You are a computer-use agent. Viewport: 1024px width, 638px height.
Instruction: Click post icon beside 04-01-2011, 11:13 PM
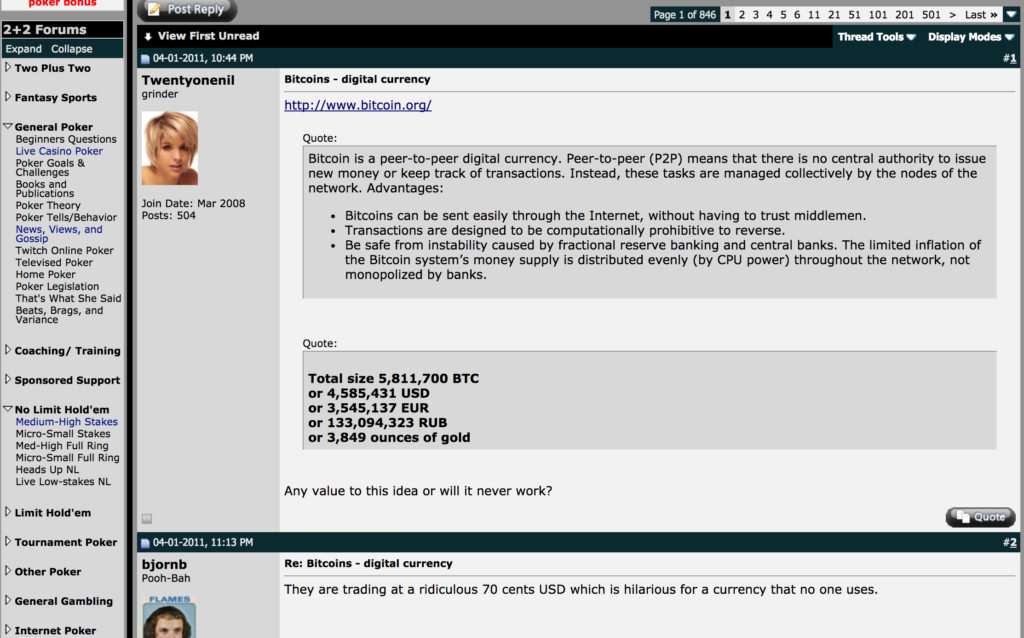(145, 543)
